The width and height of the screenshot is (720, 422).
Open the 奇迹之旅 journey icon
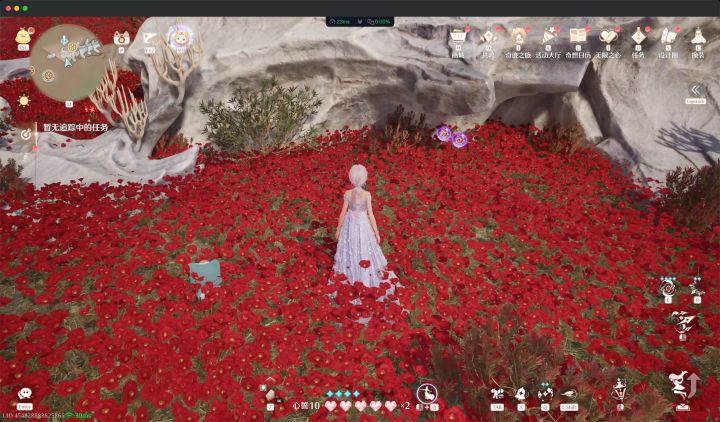(518, 36)
